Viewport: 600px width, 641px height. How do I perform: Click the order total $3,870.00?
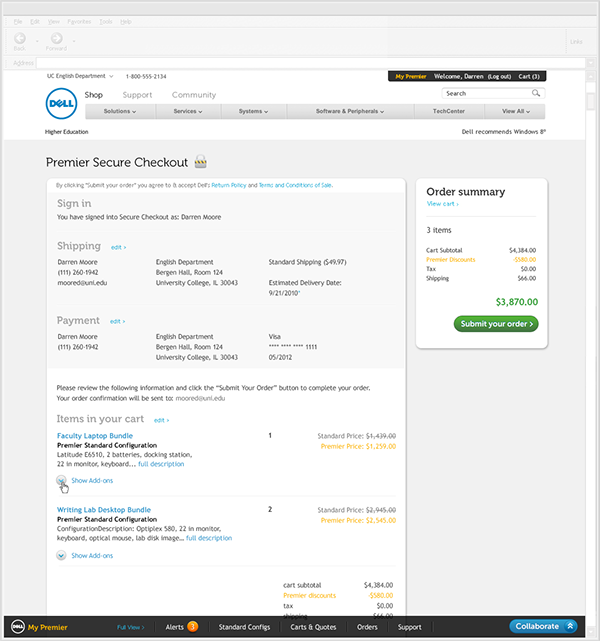click(x=517, y=302)
